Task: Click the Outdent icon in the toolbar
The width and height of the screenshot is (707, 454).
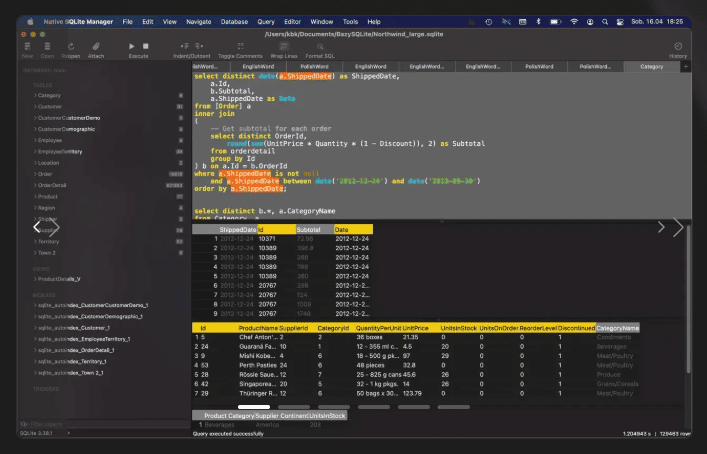Action: click(199, 46)
